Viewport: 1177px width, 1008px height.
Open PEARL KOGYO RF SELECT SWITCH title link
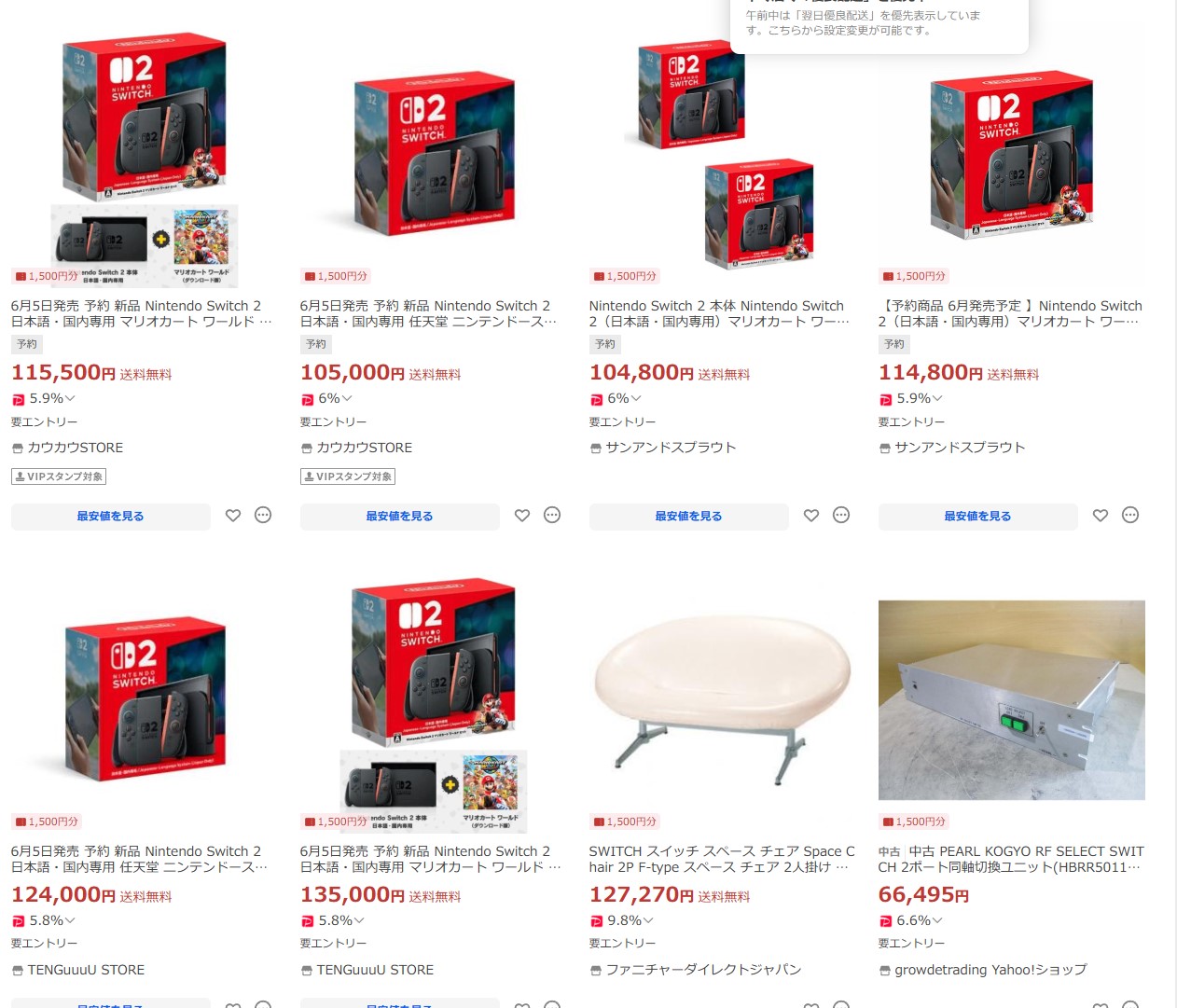click(1011, 859)
